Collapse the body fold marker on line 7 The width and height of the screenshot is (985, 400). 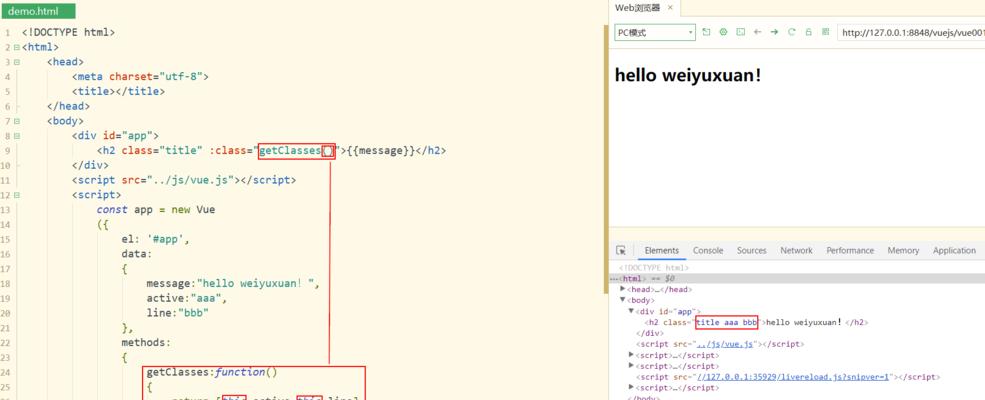(16, 121)
